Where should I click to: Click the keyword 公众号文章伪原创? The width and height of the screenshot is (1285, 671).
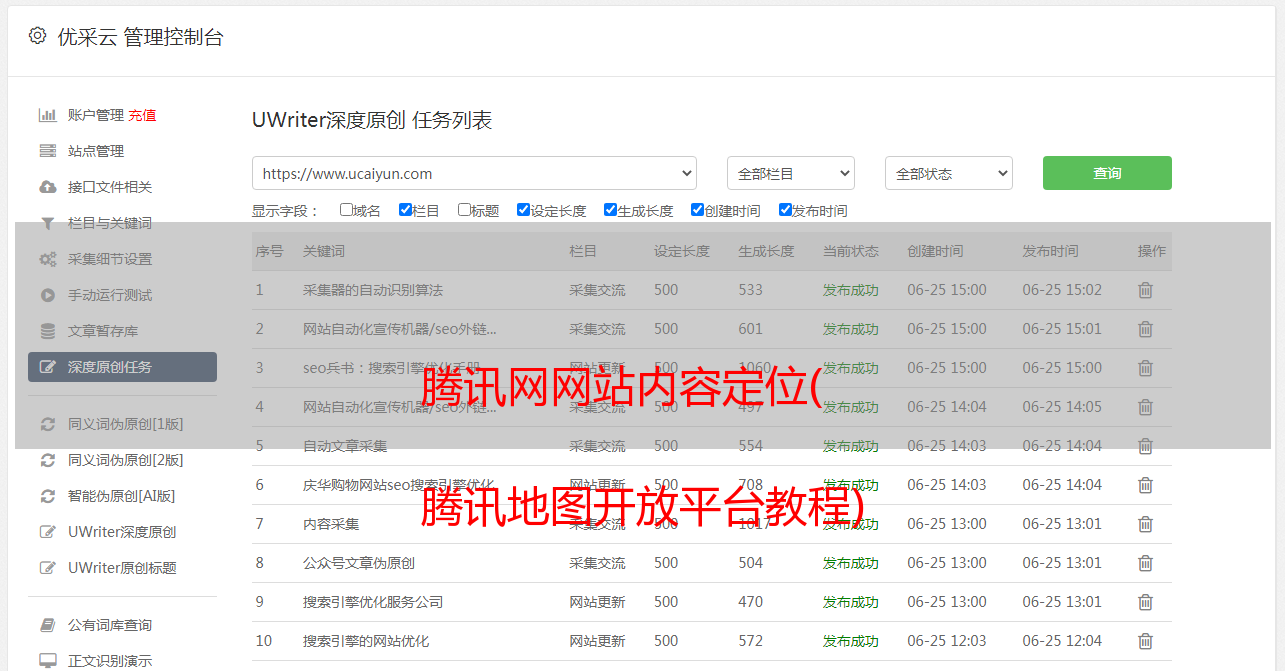coord(359,563)
